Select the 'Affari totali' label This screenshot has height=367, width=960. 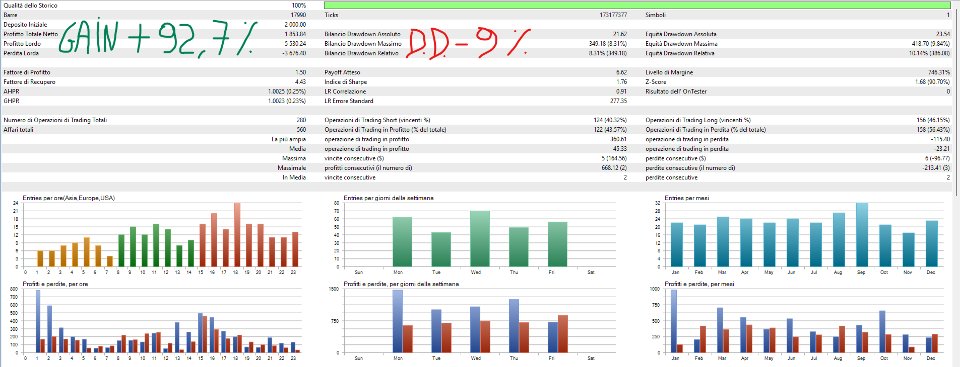pos(18,130)
